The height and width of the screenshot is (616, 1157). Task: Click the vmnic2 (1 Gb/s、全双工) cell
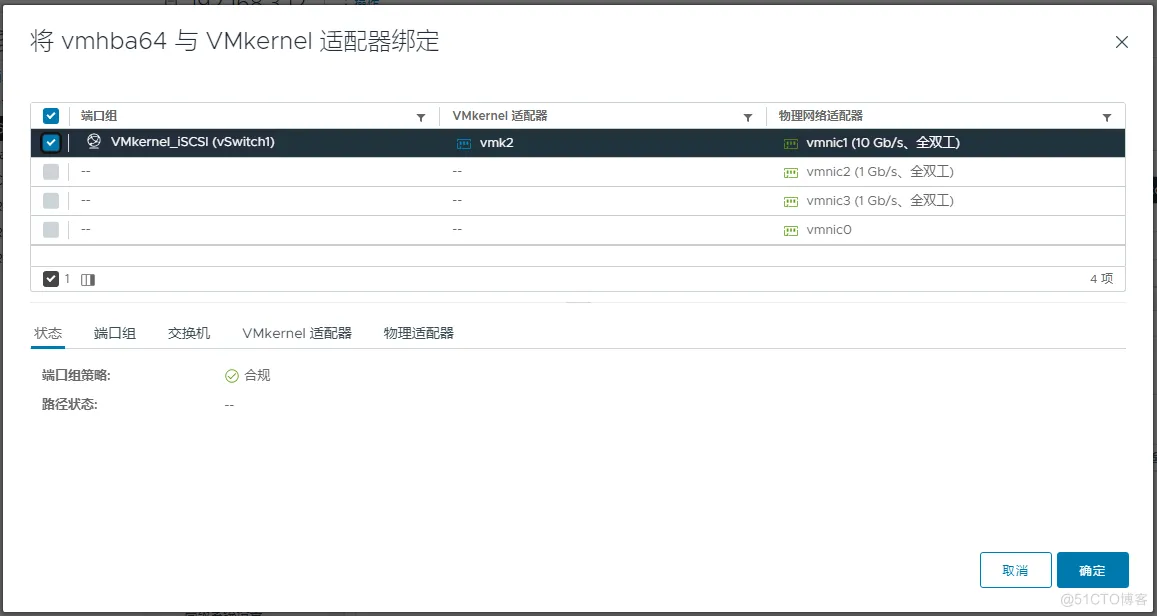pos(880,172)
